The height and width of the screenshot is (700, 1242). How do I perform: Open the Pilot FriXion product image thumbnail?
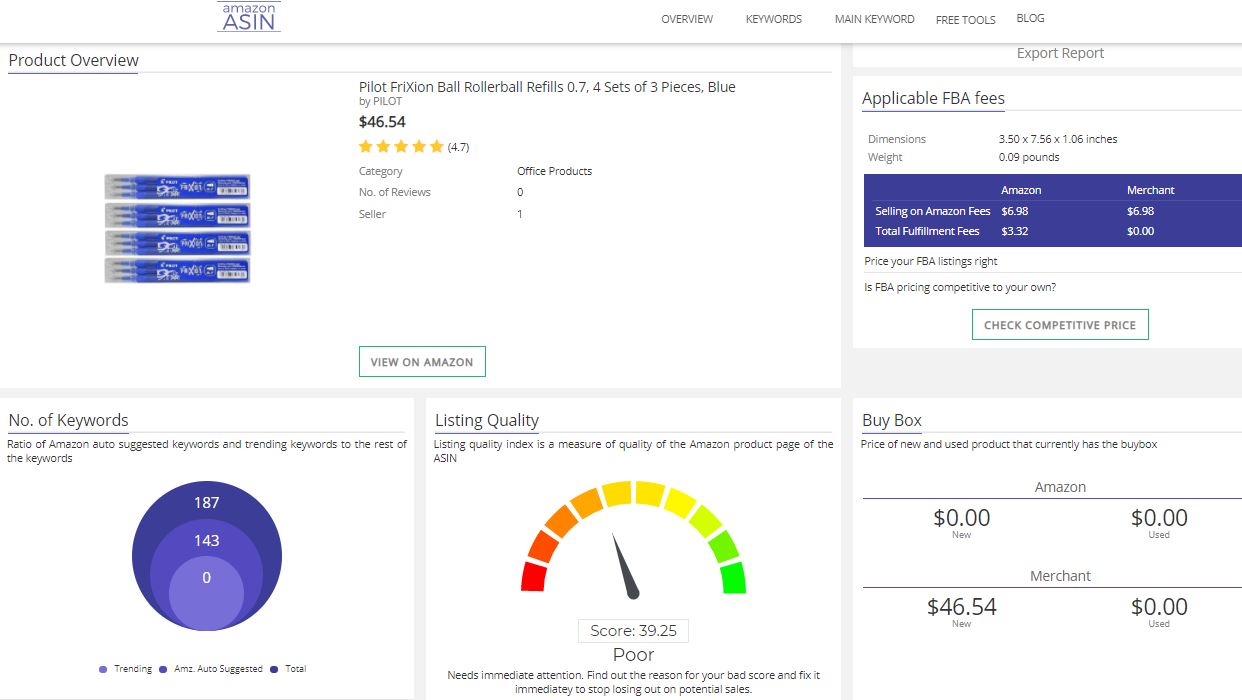click(x=177, y=228)
